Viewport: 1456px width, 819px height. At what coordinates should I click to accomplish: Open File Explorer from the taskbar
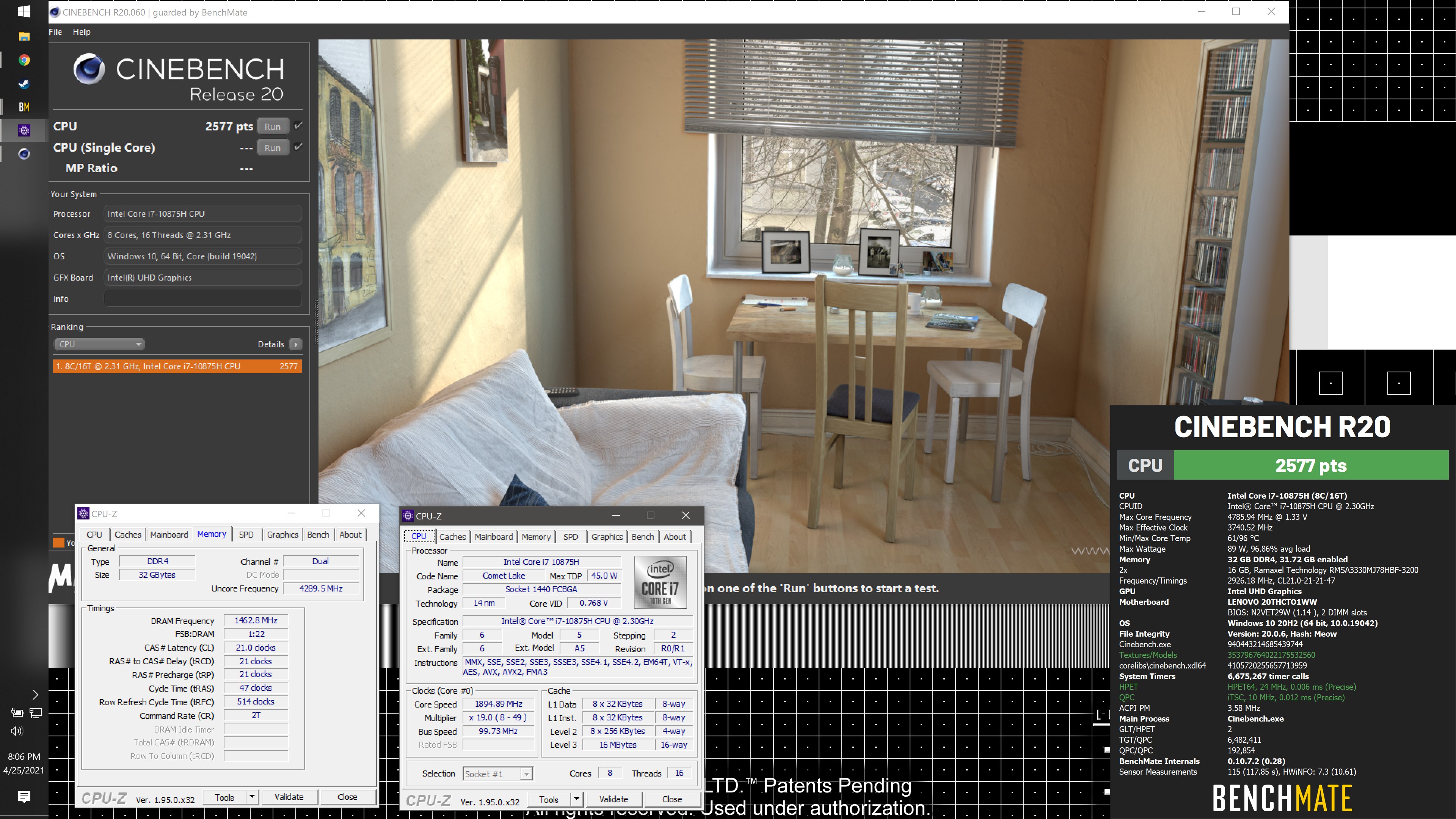coord(24,36)
